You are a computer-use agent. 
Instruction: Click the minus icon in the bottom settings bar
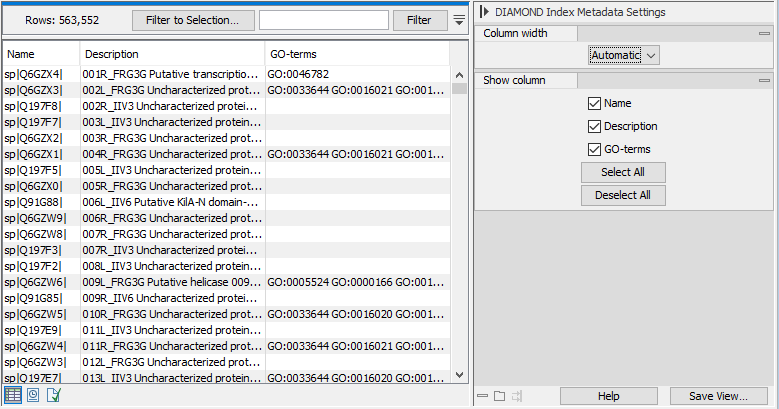tap(483, 396)
